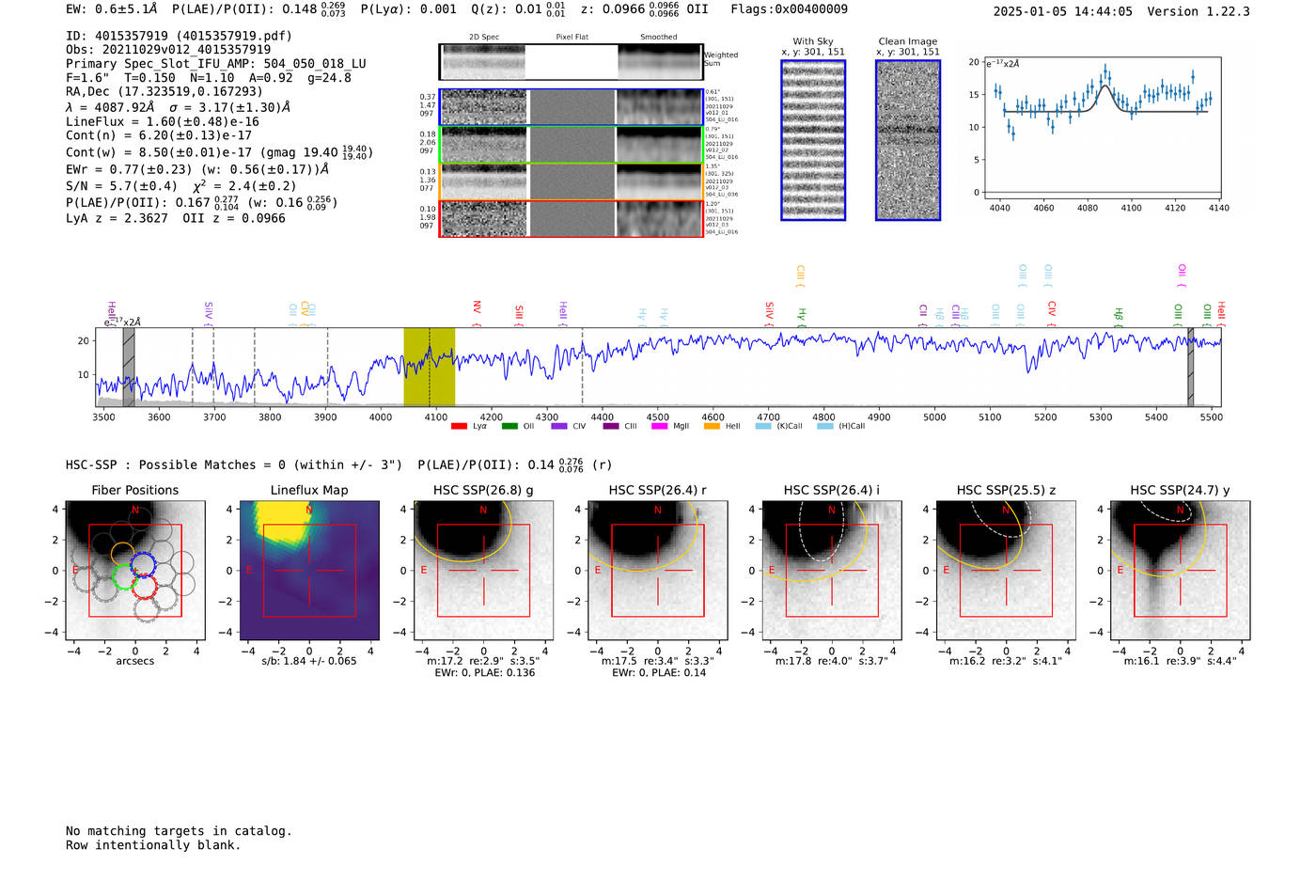1316x896 pixels.
Task: Click the λ = 4087.92Å wavelength line
Action: [178, 107]
